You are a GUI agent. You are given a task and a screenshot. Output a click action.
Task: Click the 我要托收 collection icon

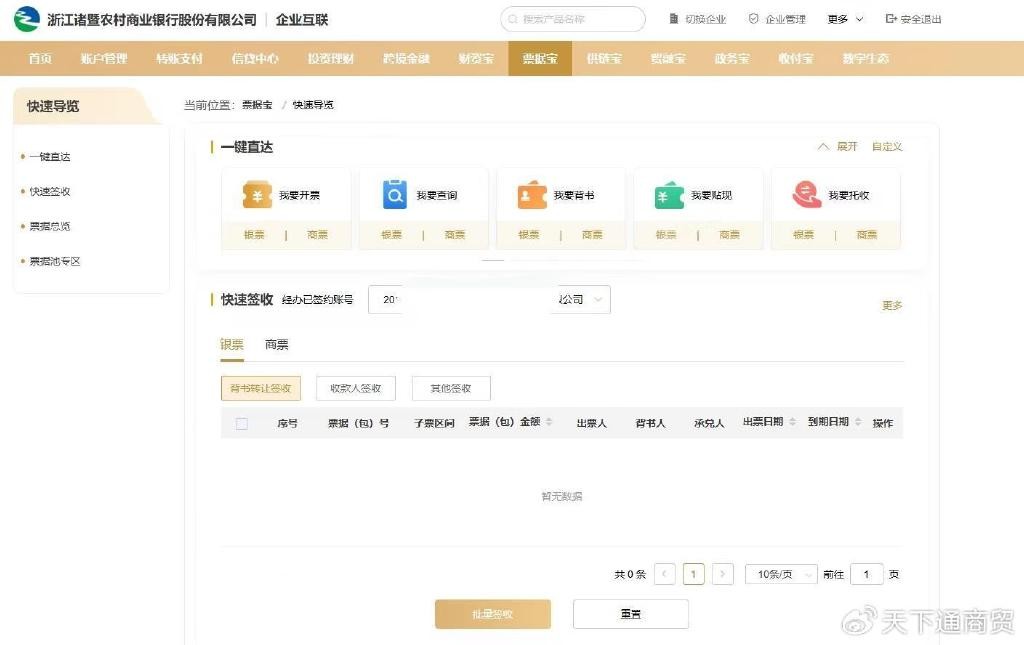click(x=806, y=195)
